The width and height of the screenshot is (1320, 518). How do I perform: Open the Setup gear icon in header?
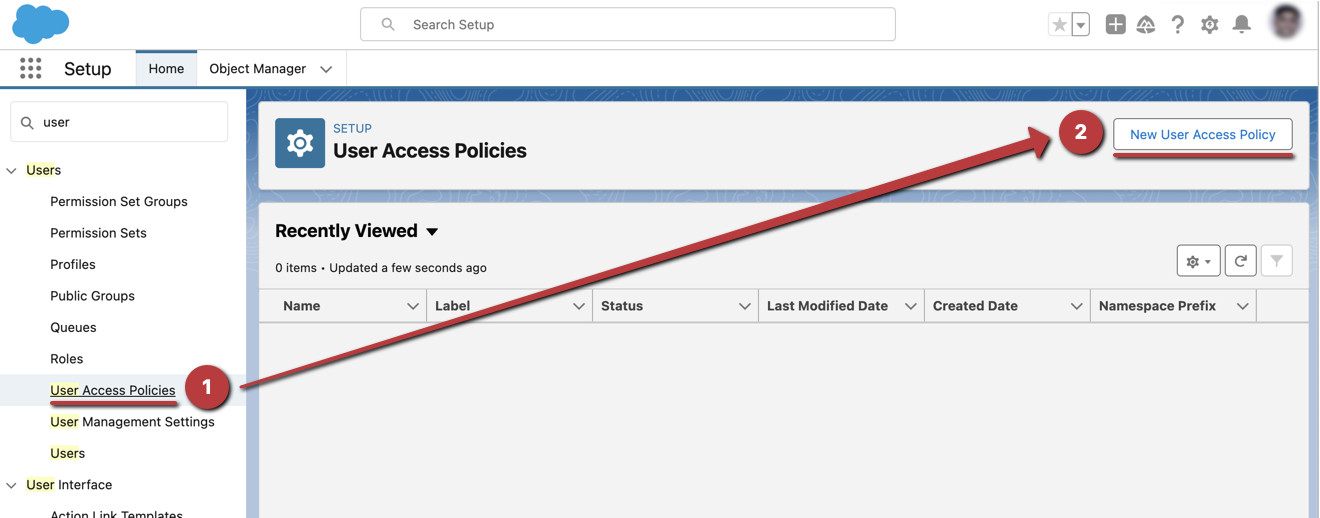[x=1210, y=25]
